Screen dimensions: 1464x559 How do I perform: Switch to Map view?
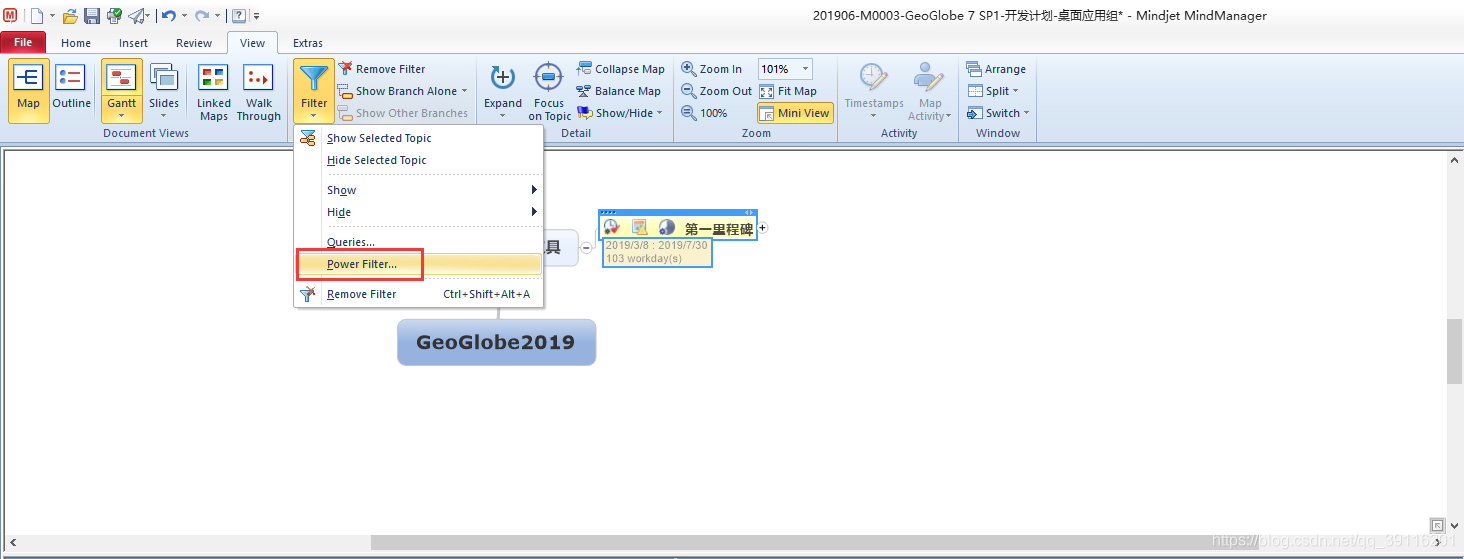click(x=28, y=90)
